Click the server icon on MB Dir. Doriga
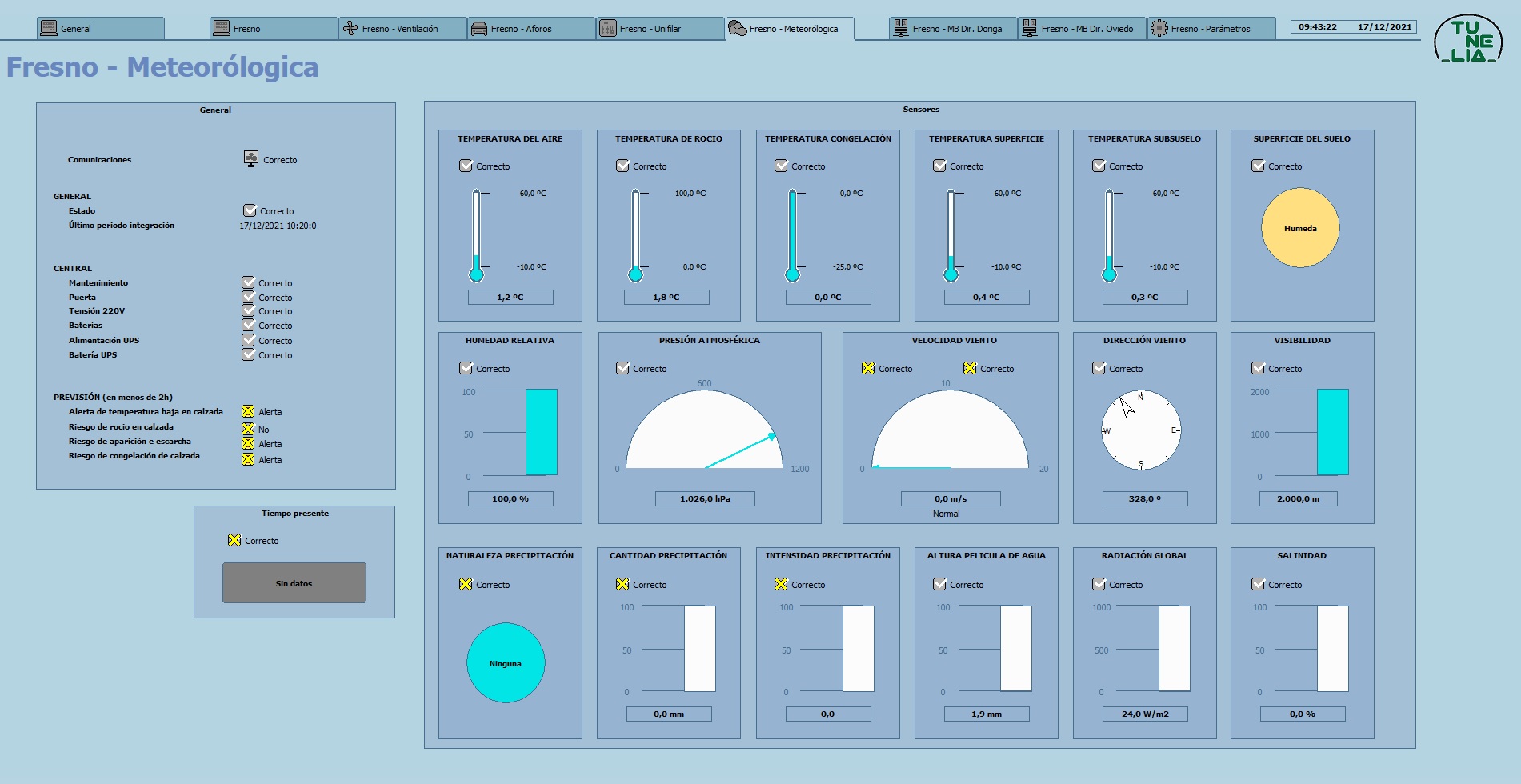This screenshot has width=1521, height=784. coord(901,29)
